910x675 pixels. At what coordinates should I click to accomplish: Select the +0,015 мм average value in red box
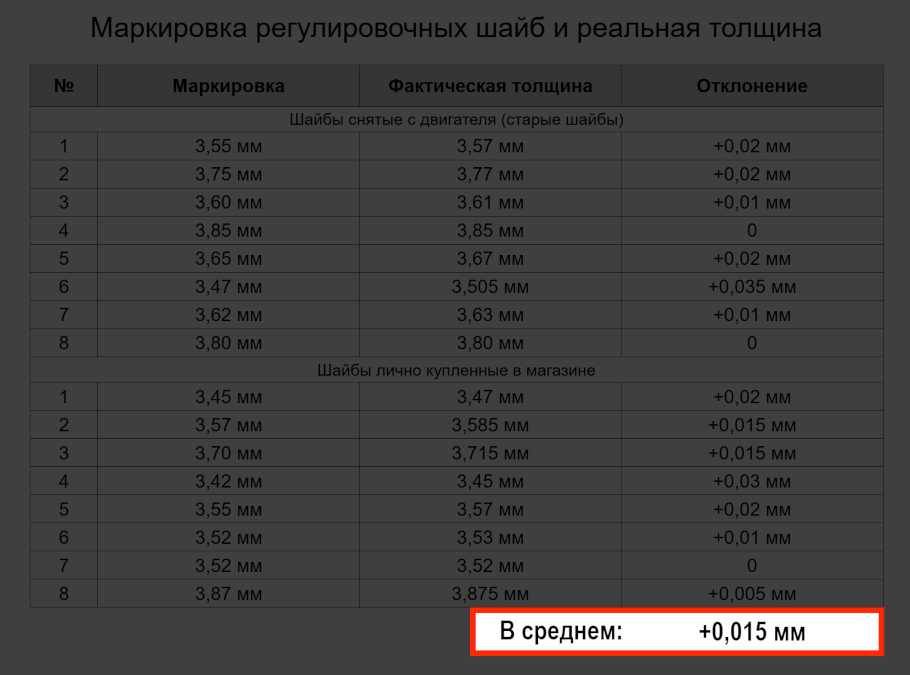(x=752, y=632)
